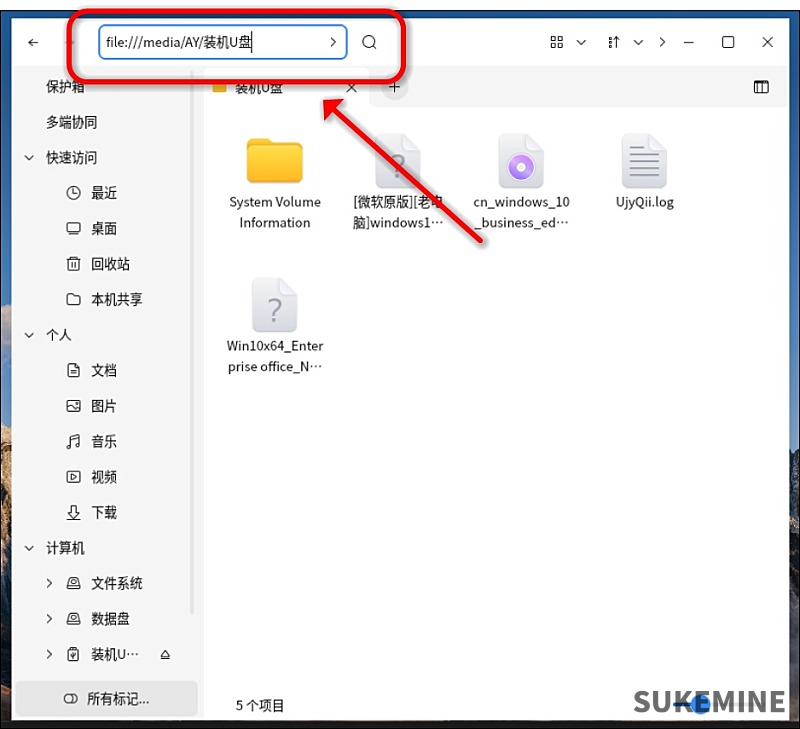800x729 pixels.
Task: Open 下载 folder from sidebar
Action: click(x=103, y=512)
